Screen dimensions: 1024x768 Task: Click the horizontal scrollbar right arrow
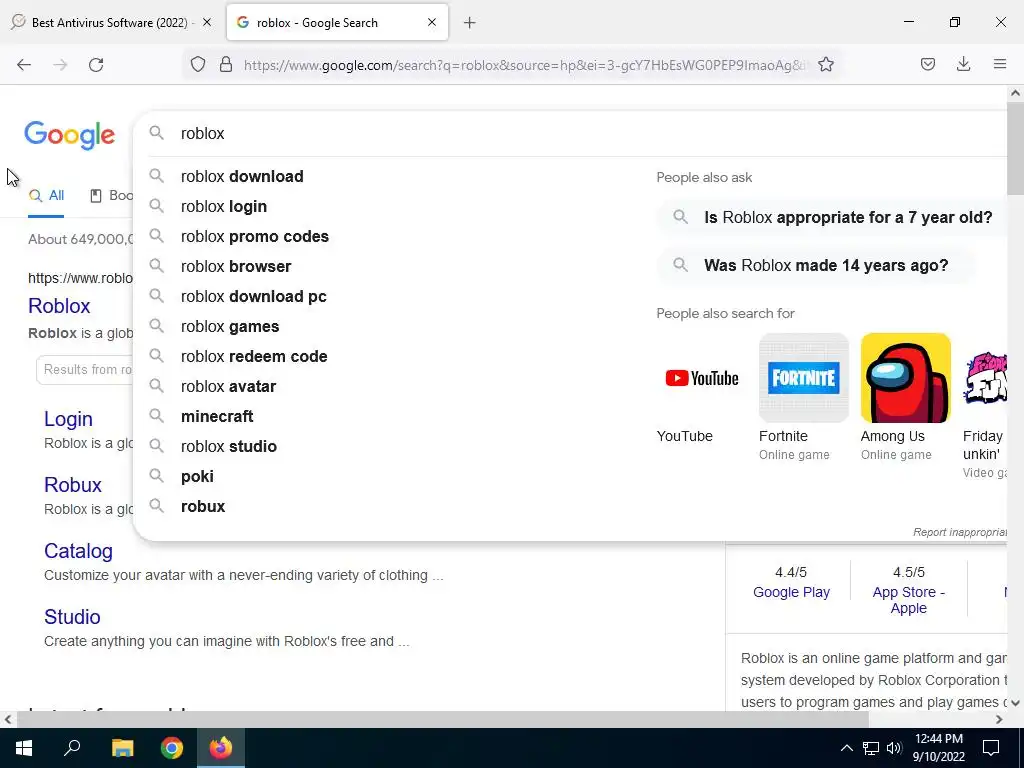pyautogui.click(x=999, y=720)
